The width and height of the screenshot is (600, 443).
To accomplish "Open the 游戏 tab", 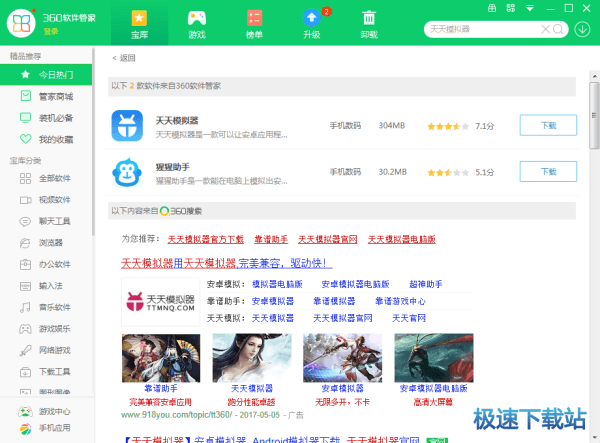I will coord(197,25).
